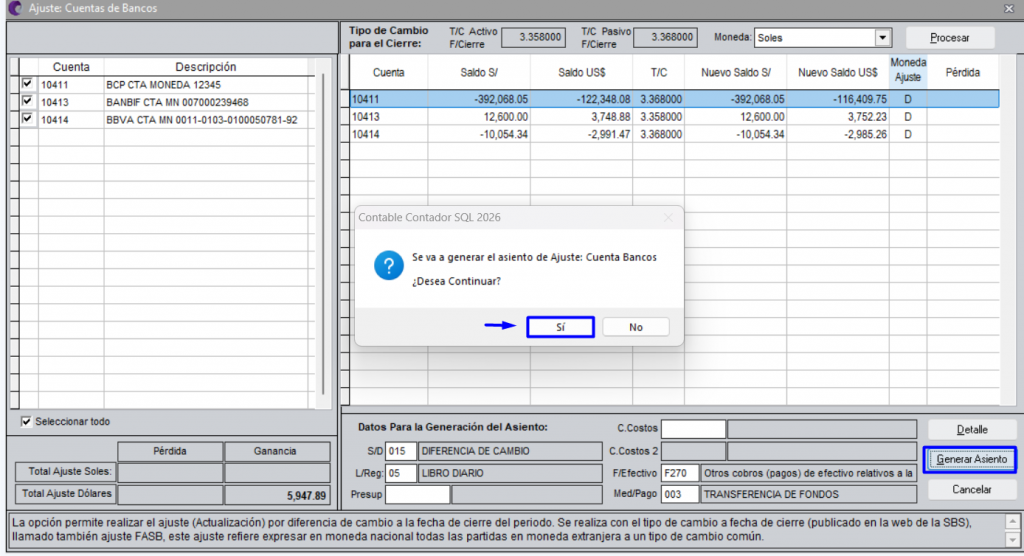
Task: Confirm with the Sí button
Action: [560, 327]
